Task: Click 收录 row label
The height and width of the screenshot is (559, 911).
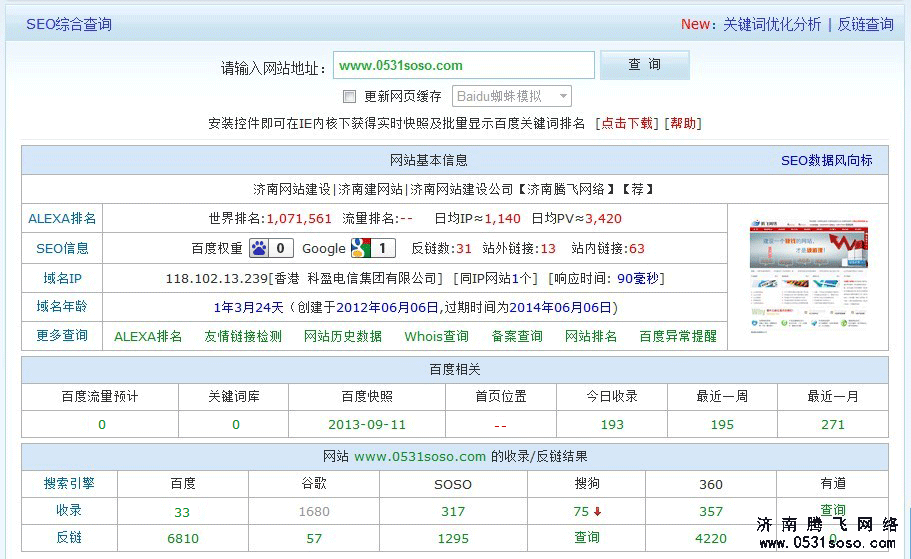Action: click(69, 510)
